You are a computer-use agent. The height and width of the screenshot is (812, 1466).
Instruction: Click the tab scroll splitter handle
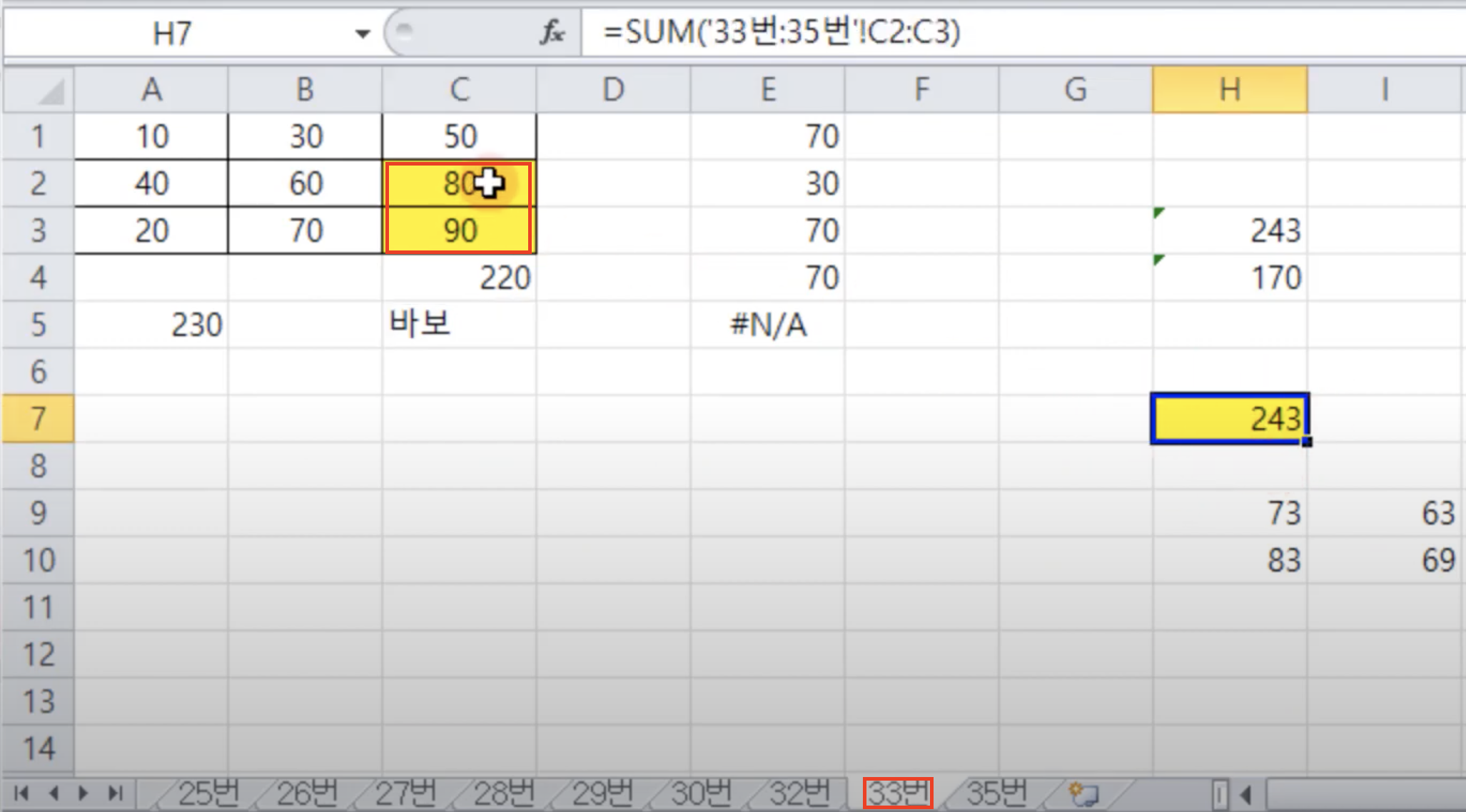pyautogui.click(x=1220, y=793)
